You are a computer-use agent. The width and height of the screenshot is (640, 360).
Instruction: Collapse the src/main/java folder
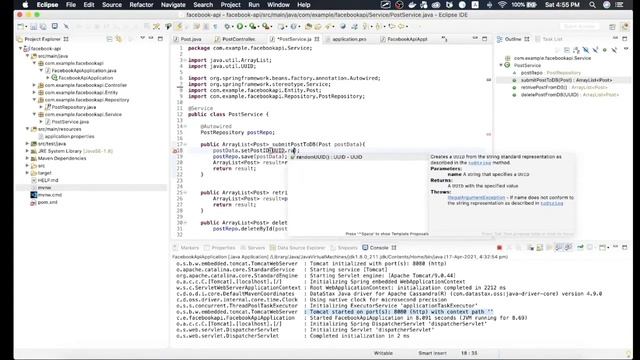(x=27, y=56)
